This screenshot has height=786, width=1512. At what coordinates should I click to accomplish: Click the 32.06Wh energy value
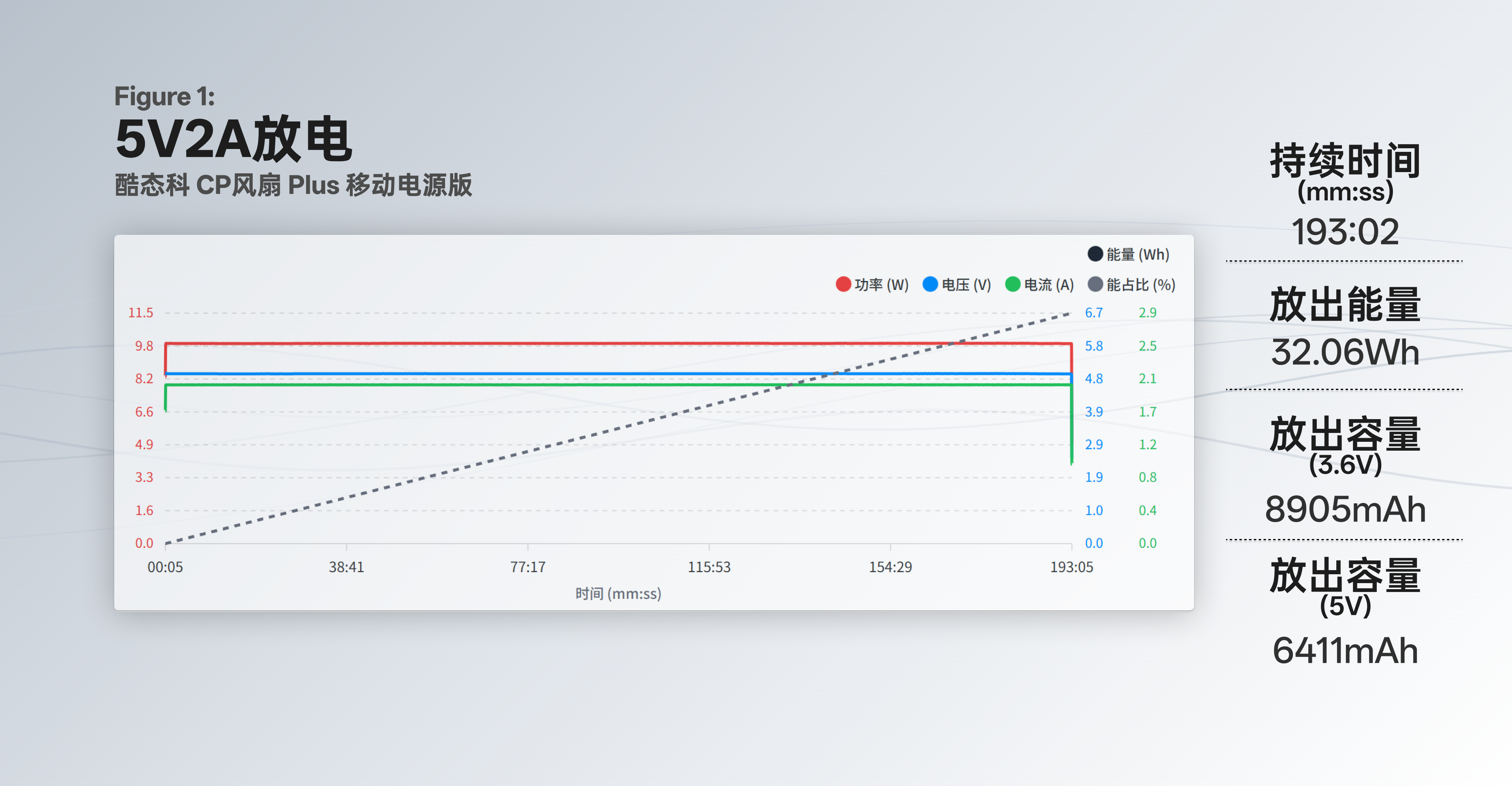[x=1345, y=351]
